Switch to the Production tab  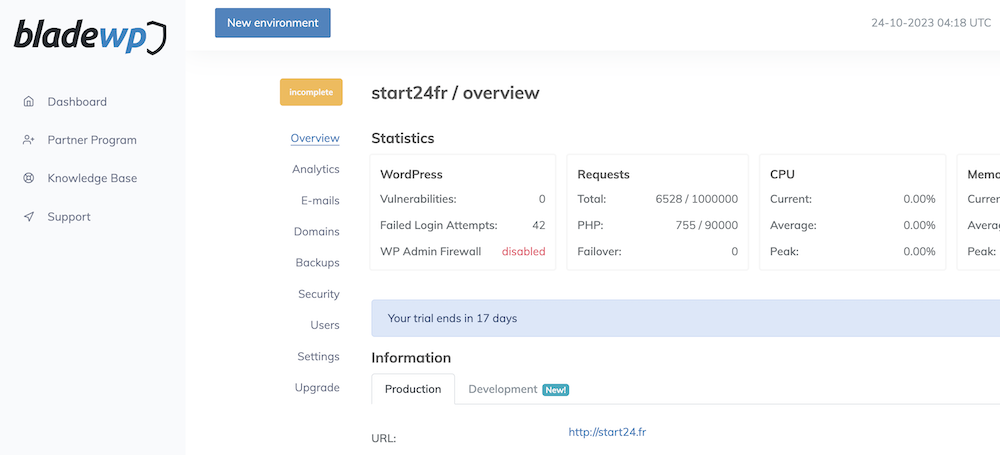click(413, 389)
